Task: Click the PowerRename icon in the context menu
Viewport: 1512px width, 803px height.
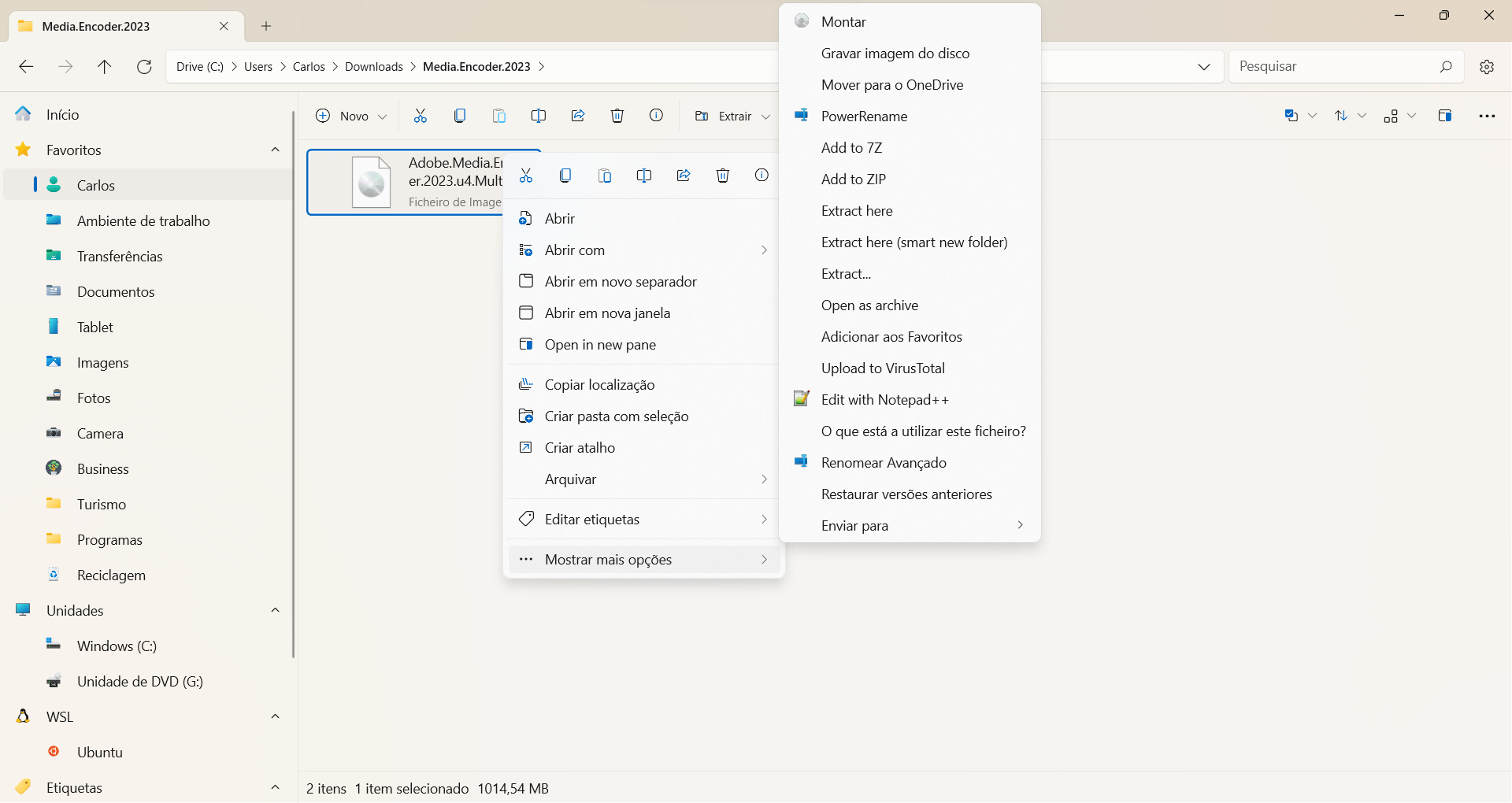Action: (x=802, y=115)
